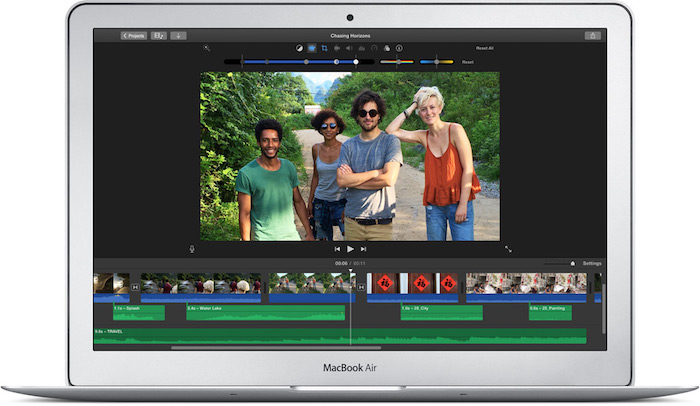Click the vertical timeline scrollbar

point(604,308)
